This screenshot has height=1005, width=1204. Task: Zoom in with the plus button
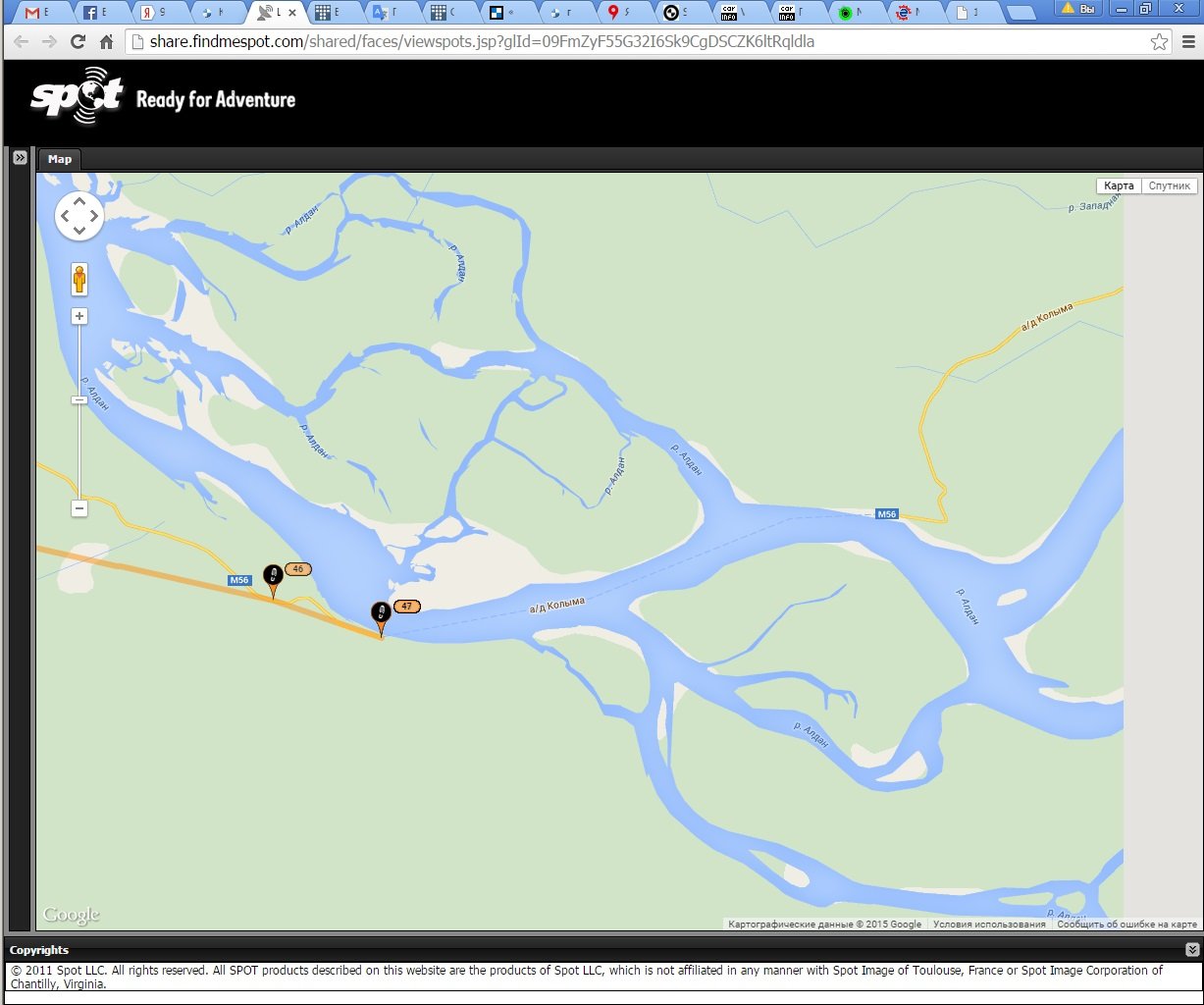point(79,316)
